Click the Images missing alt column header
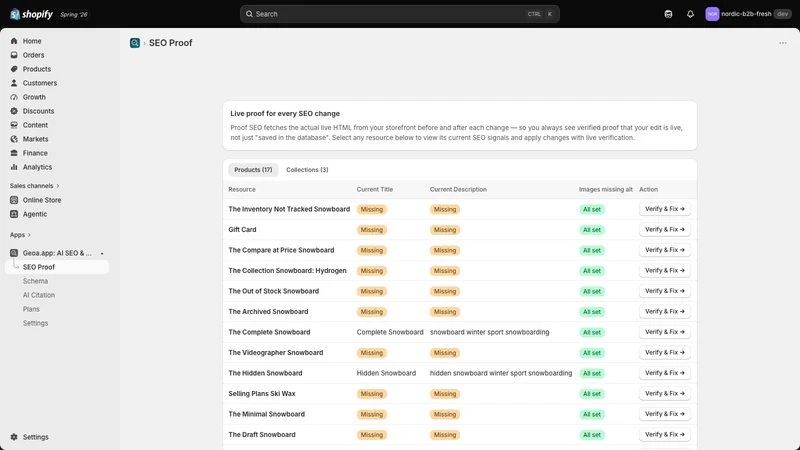The width and height of the screenshot is (800, 450). tap(606, 189)
